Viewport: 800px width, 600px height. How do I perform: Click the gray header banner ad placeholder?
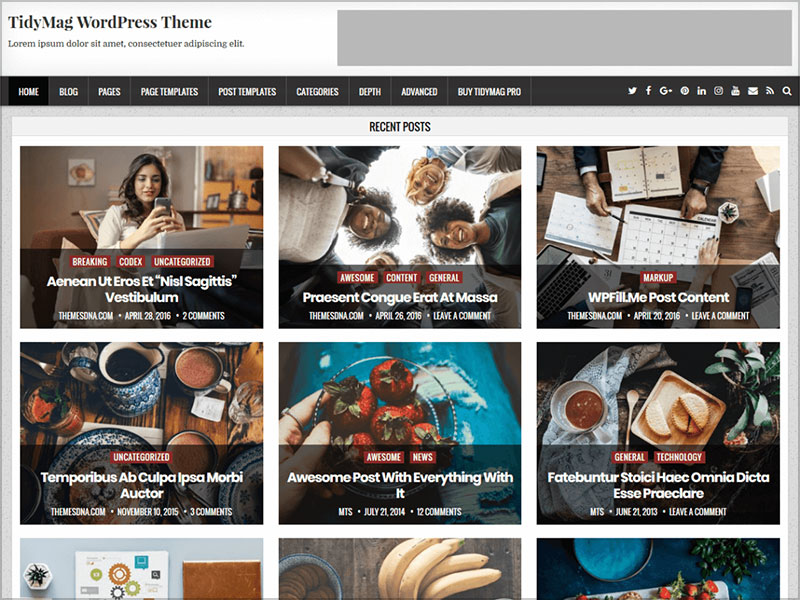point(564,38)
